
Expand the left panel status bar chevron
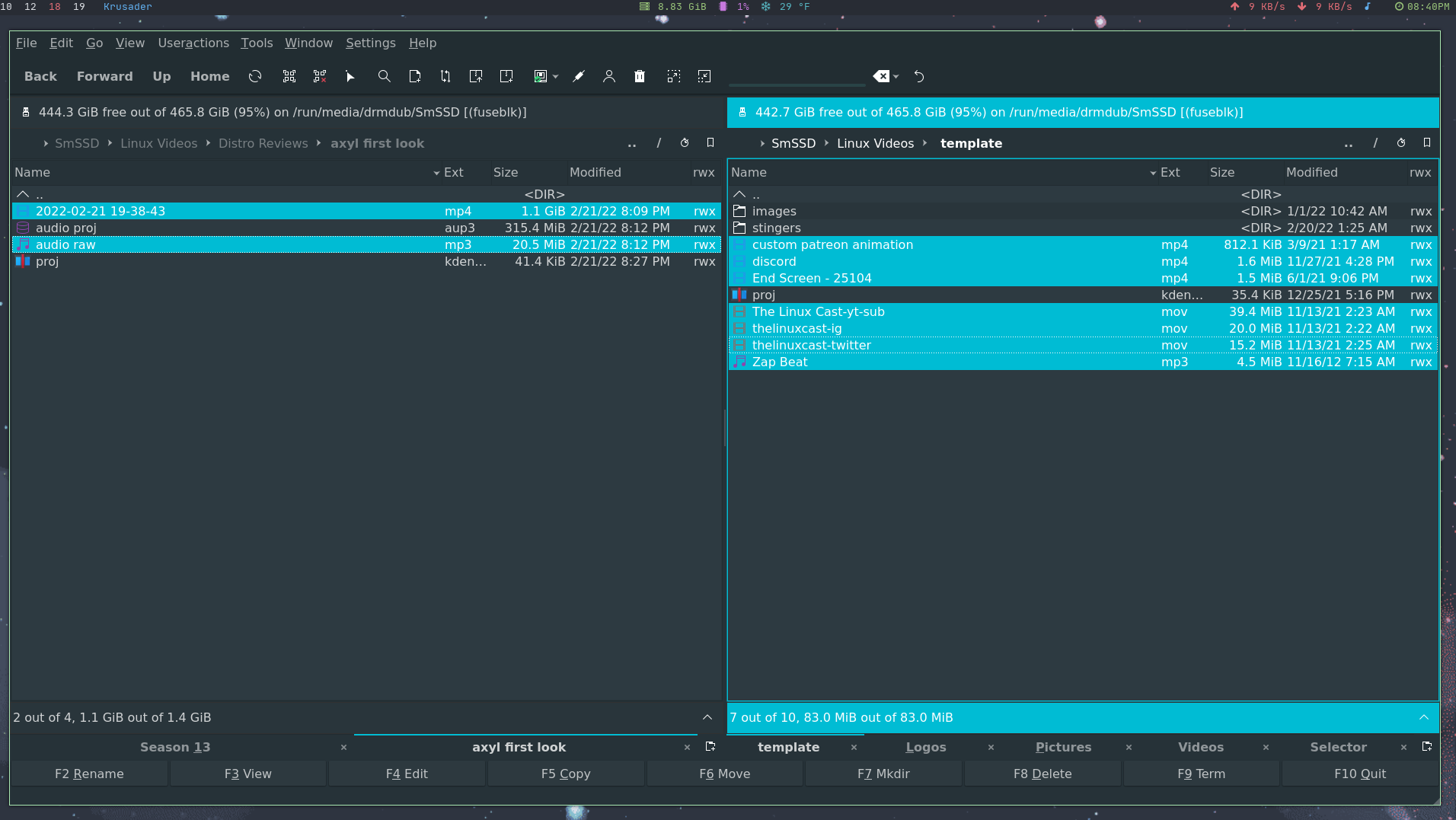click(x=707, y=717)
